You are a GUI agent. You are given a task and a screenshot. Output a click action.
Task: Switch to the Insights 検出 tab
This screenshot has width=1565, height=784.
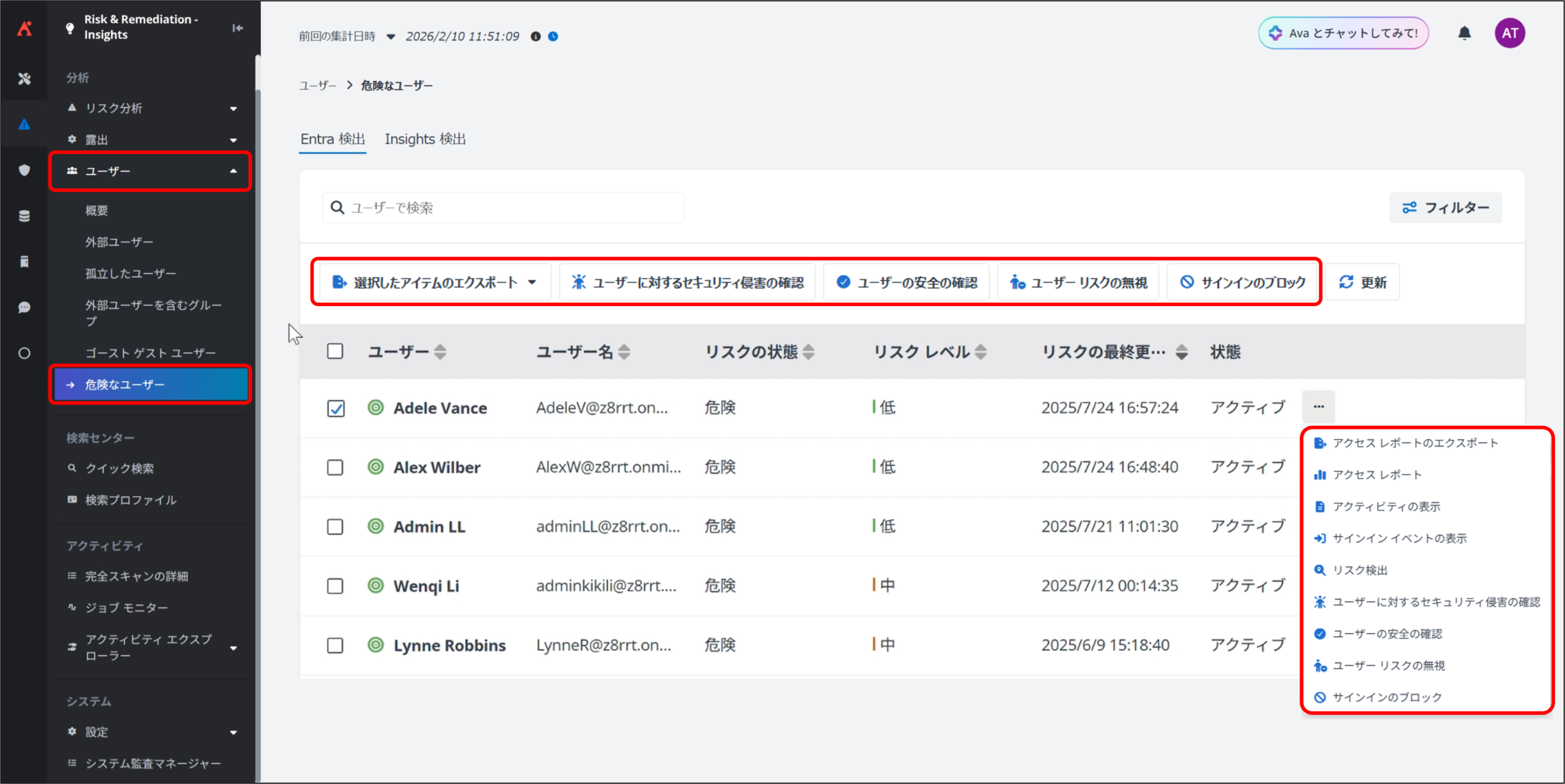pyautogui.click(x=425, y=139)
